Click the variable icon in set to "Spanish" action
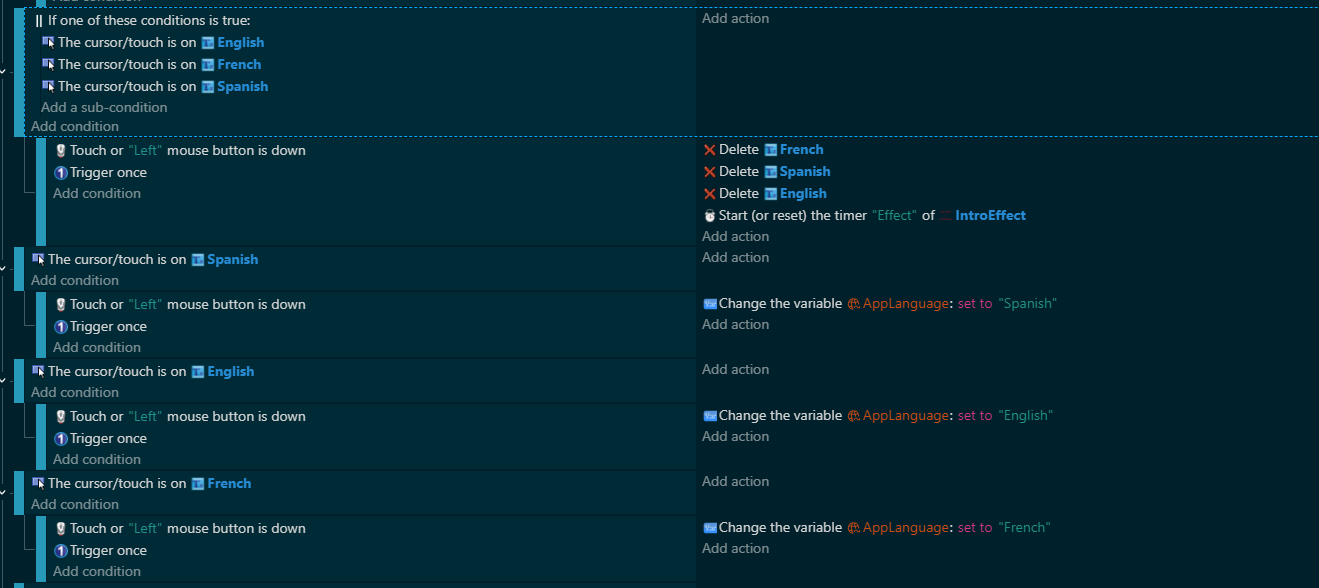1319x588 pixels. 709,304
